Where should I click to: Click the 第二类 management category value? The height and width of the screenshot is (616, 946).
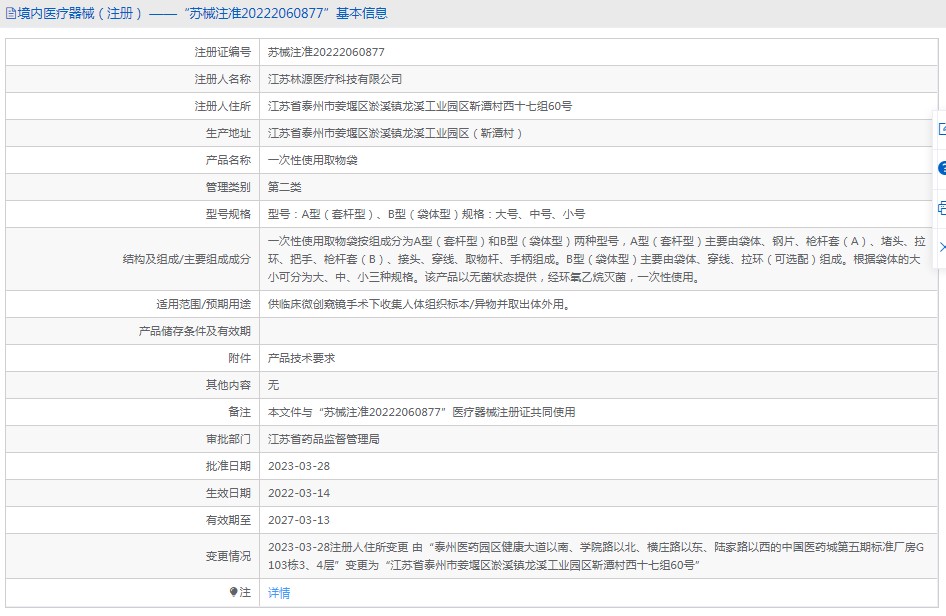click(x=285, y=187)
